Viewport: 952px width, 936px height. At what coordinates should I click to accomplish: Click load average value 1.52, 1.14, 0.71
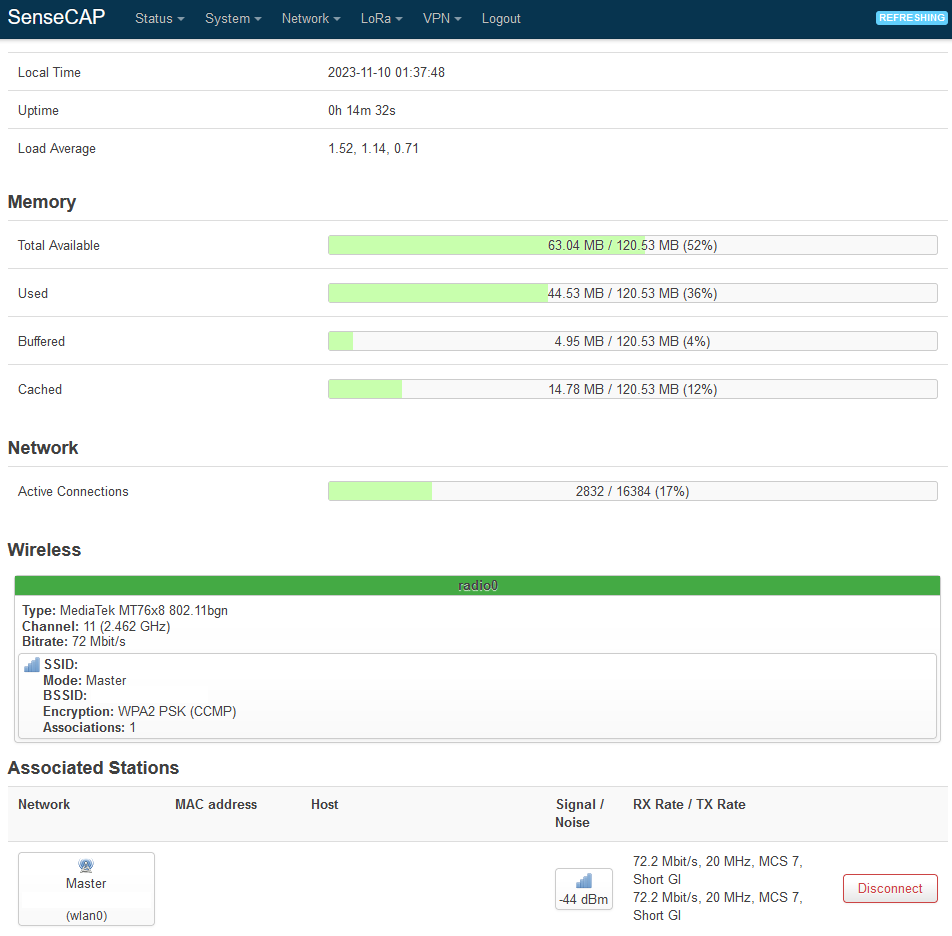[373, 149]
